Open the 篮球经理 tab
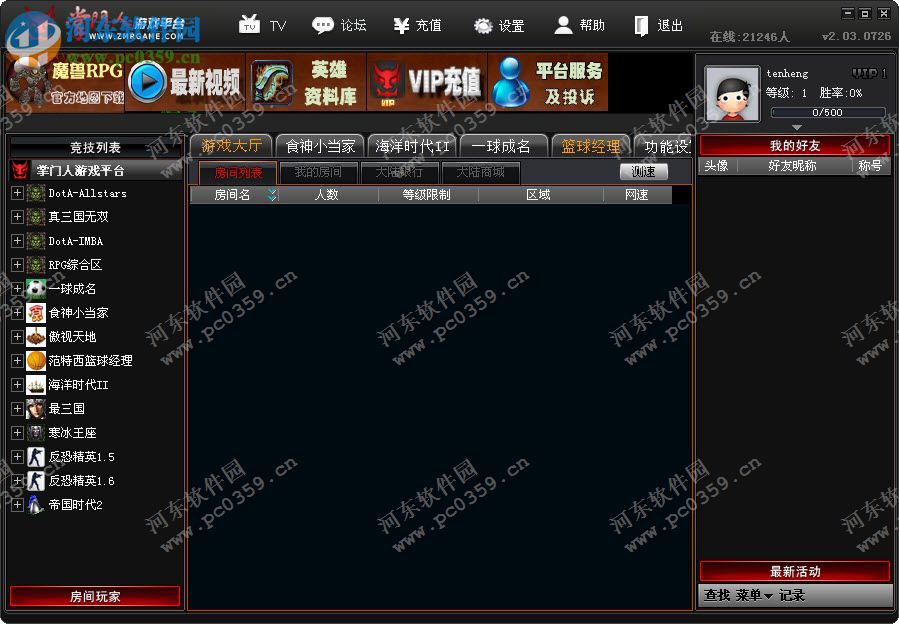Viewport: 899px width, 624px height. (x=591, y=144)
